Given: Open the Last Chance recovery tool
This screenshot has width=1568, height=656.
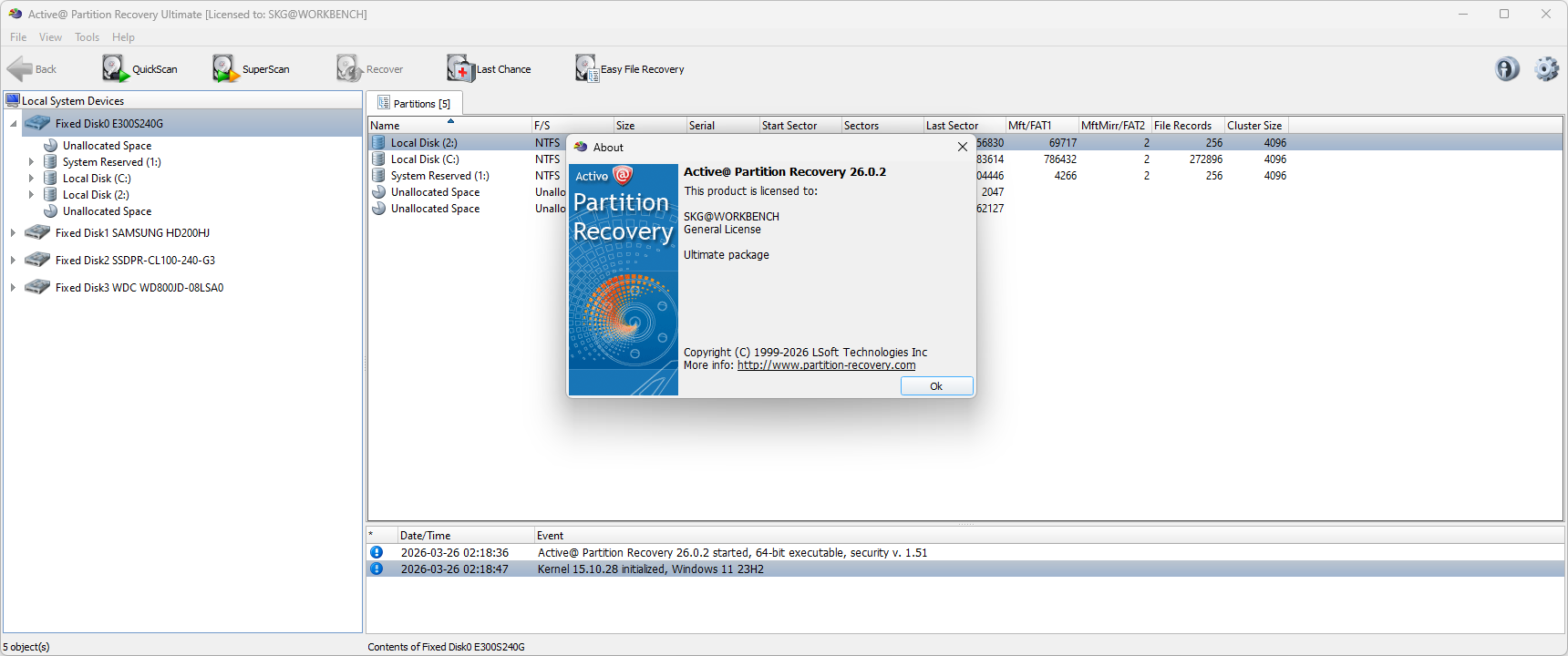Looking at the screenshot, I should point(489,69).
